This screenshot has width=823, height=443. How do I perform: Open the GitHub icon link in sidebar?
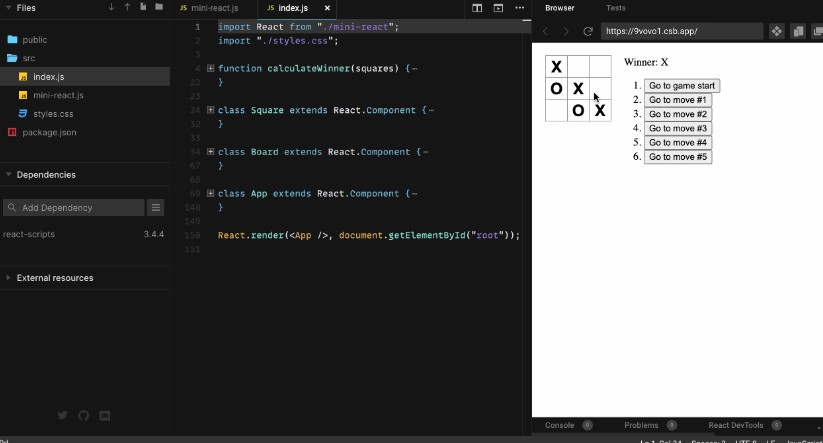coord(84,415)
